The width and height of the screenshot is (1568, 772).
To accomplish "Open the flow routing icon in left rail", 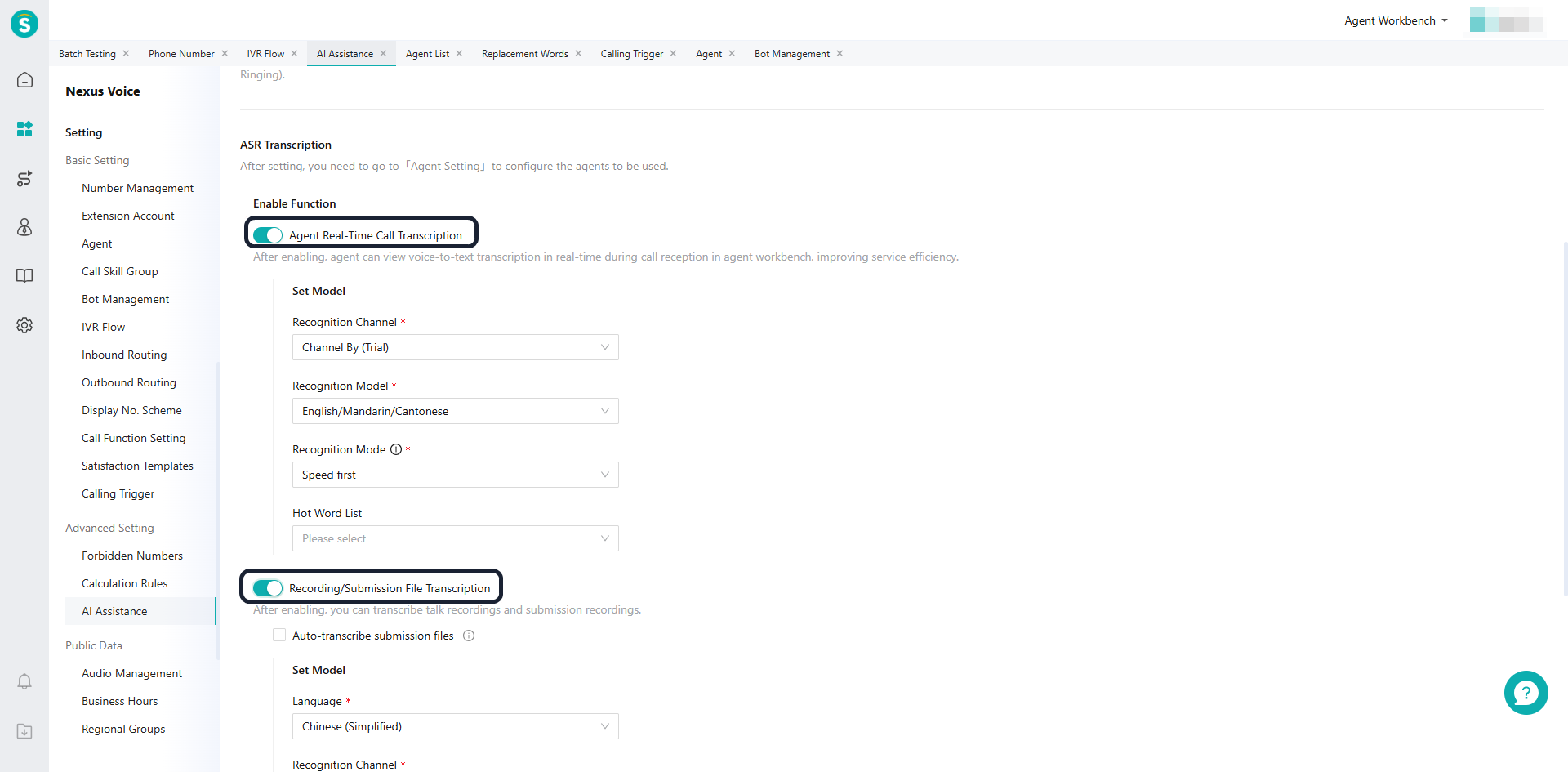I will [x=24, y=178].
